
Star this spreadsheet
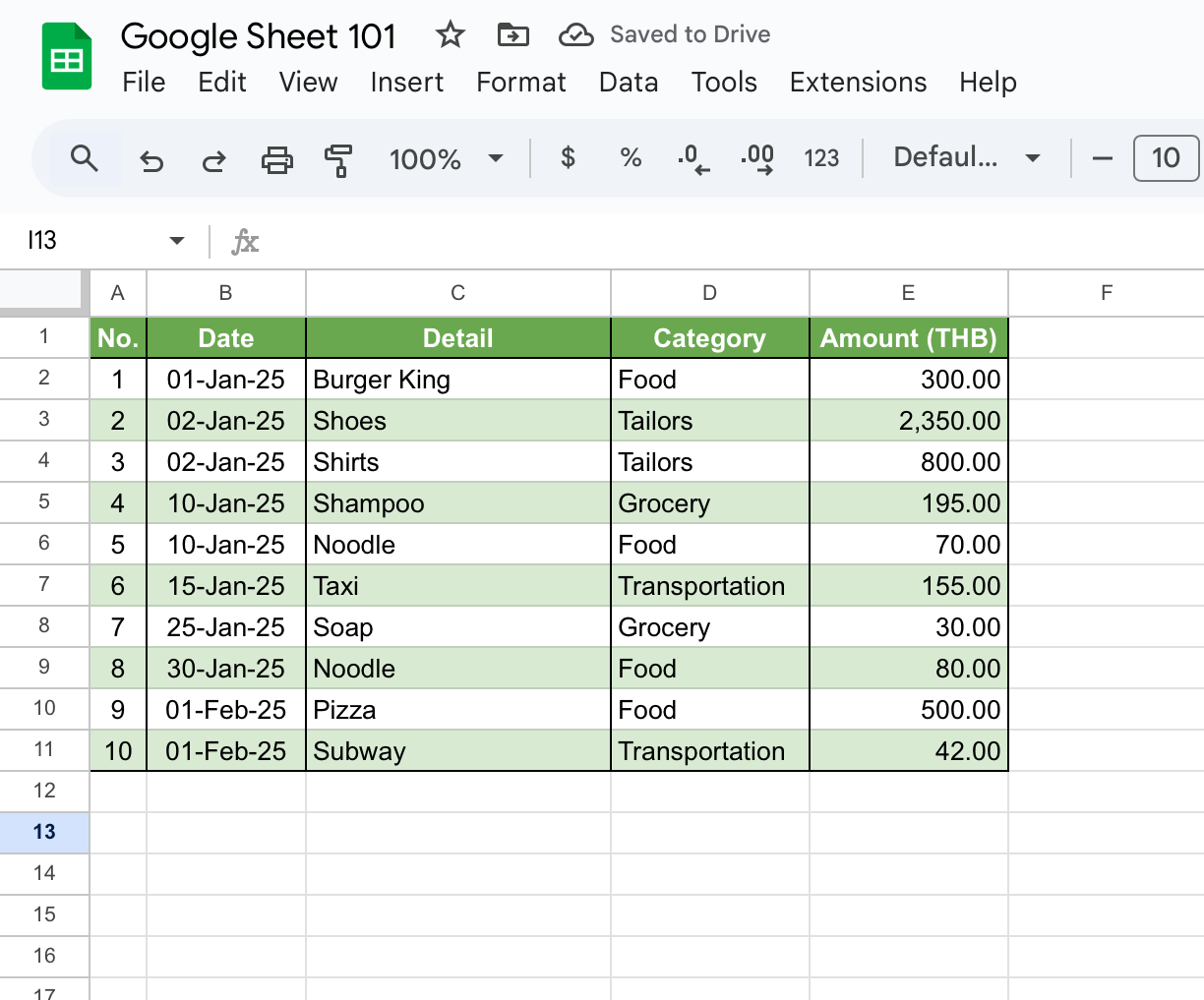click(450, 34)
